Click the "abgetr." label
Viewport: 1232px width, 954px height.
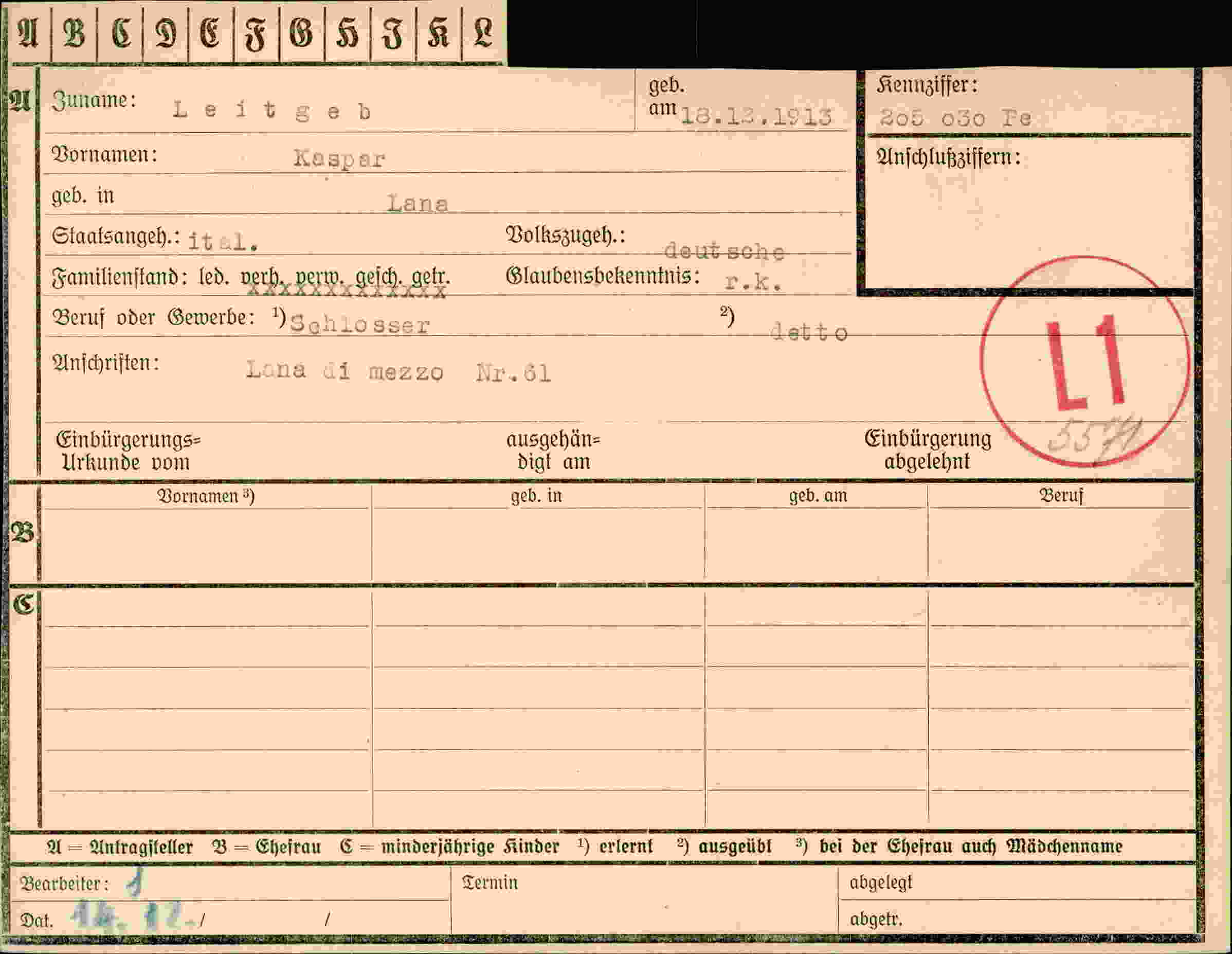876,919
